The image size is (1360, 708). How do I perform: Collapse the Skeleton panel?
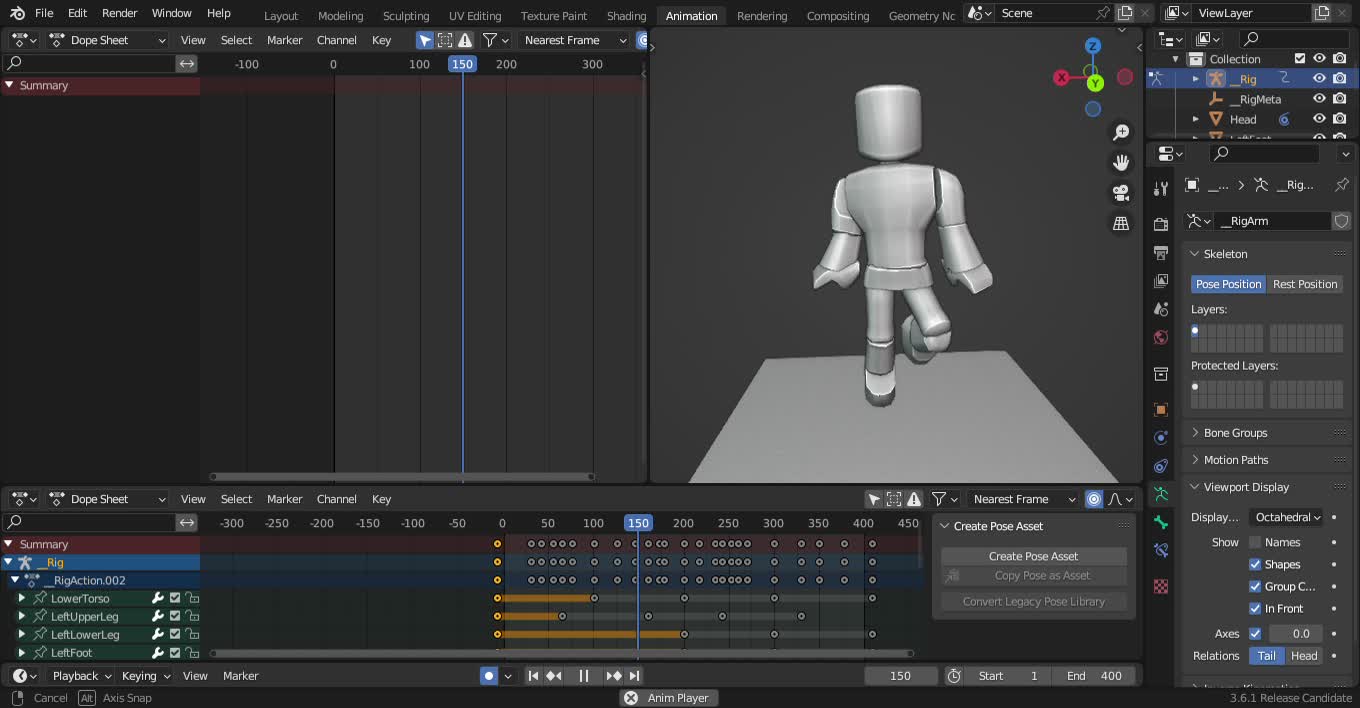[x=1225, y=254]
